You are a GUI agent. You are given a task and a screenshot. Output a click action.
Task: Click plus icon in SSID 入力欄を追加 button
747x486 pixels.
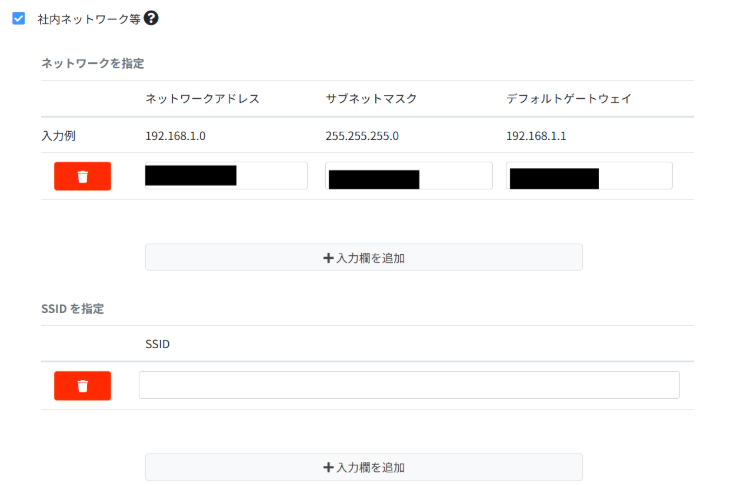pos(328,467)
